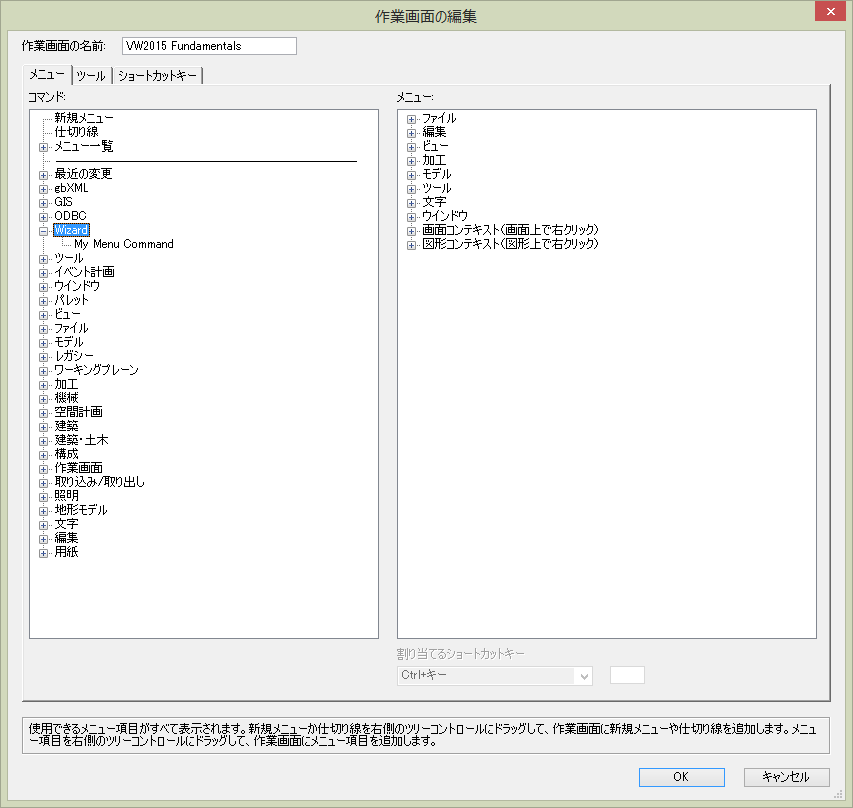Select ファイル in the left command list
This screenshot has height=808, width=853.
[x=71, y=328]
